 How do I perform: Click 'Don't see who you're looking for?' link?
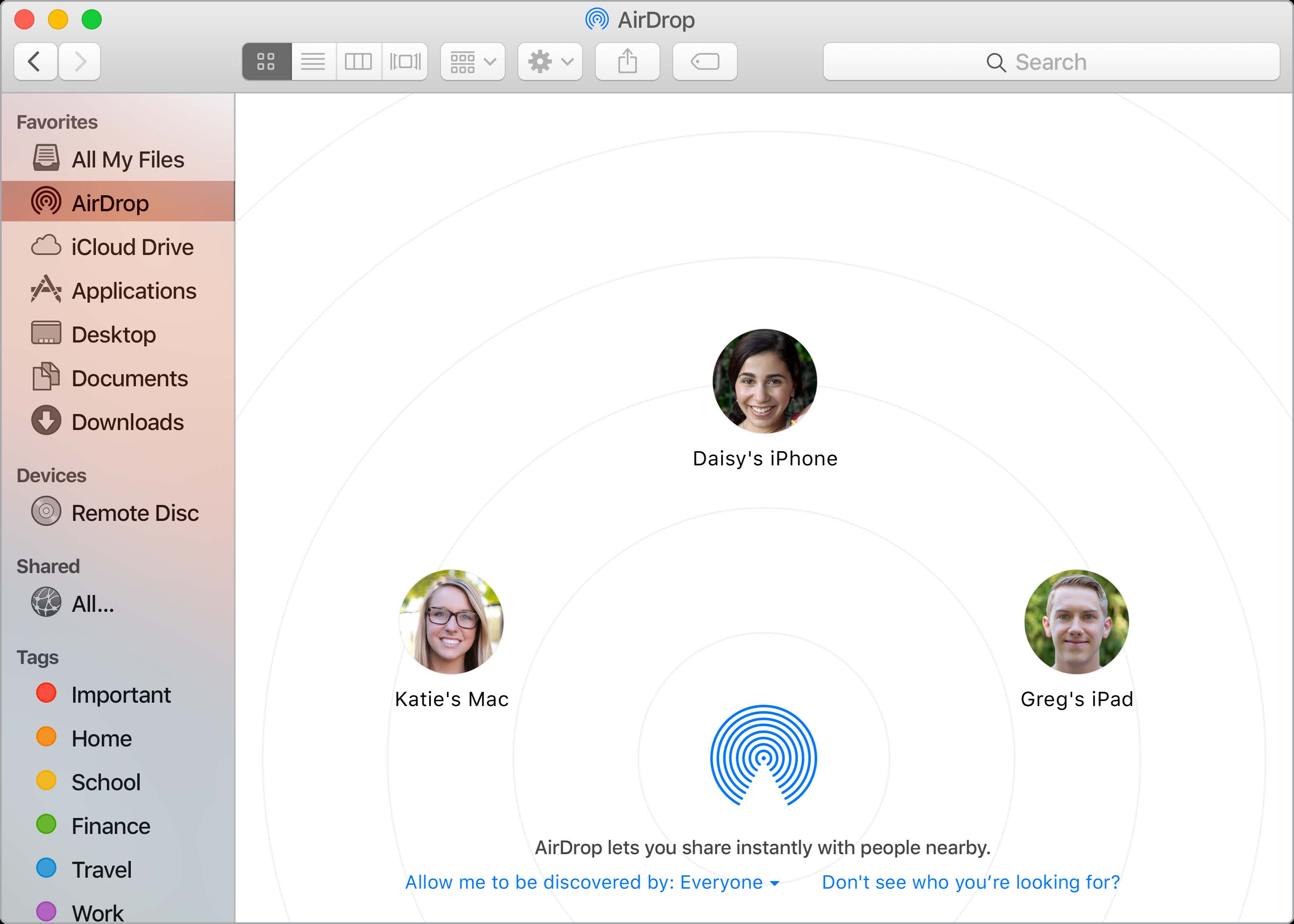point(971,882)
